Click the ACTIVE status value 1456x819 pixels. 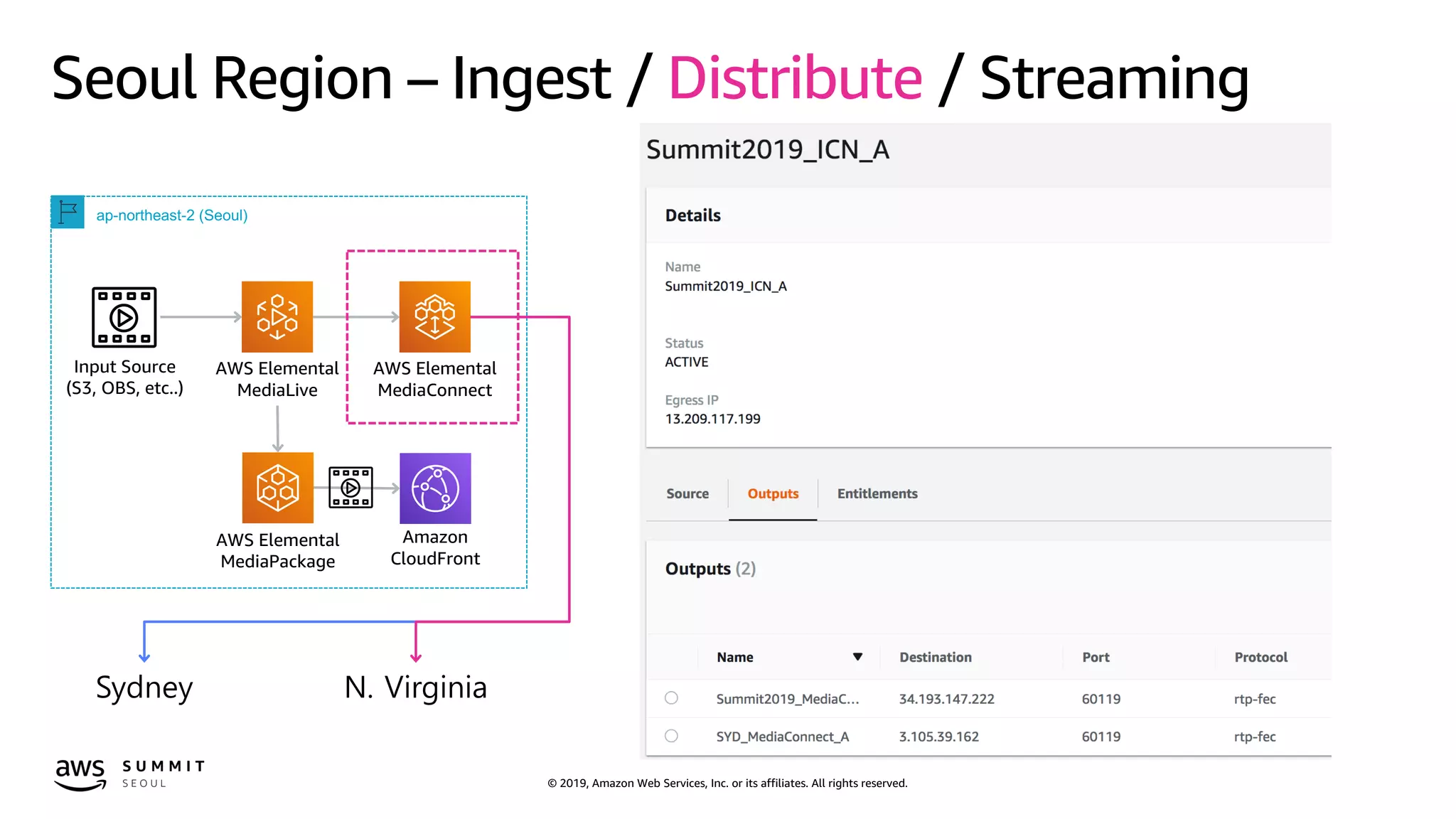pos(687,362)
